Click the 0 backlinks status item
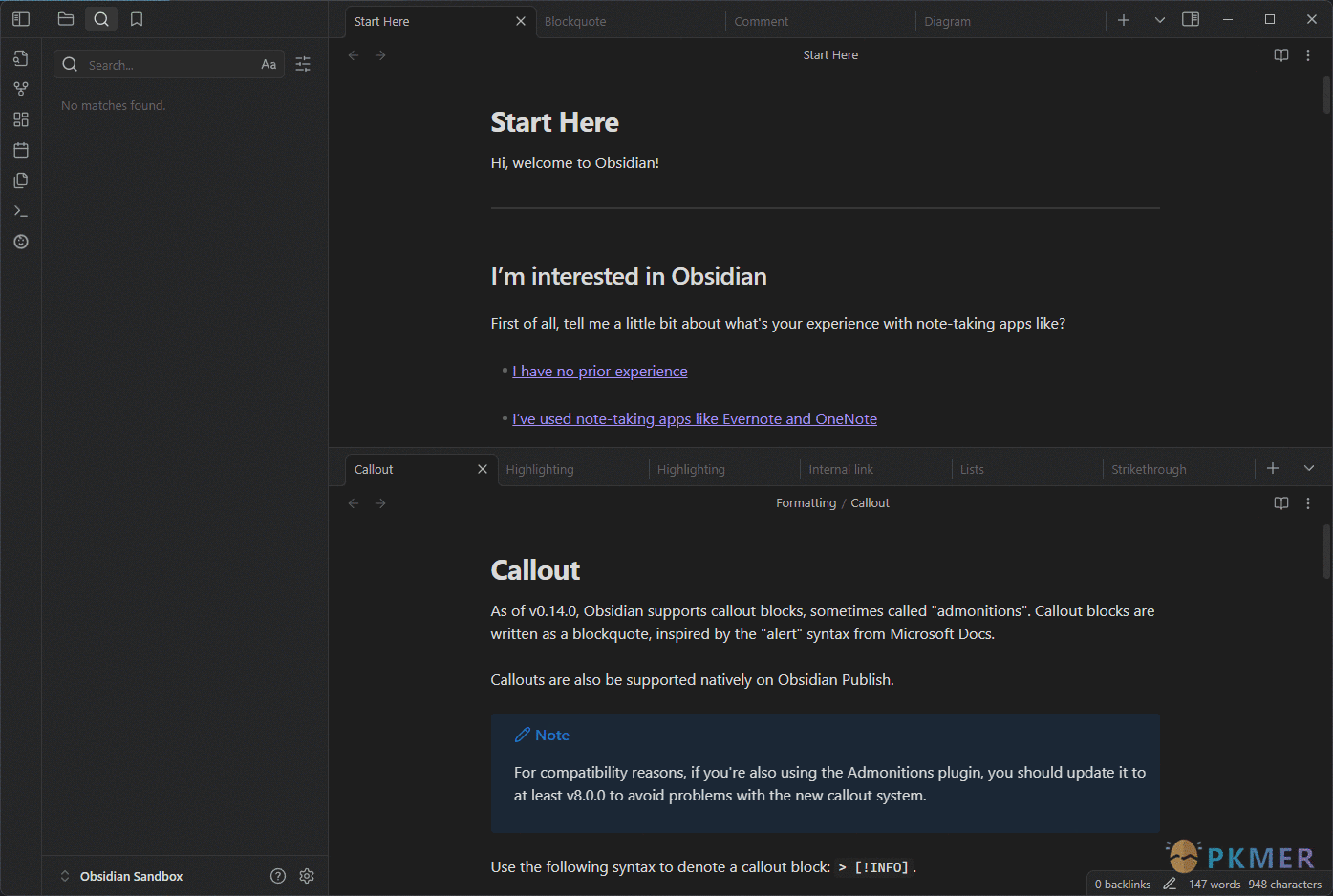Screen dimensions: 1333x896 [x=1122, y=885]
